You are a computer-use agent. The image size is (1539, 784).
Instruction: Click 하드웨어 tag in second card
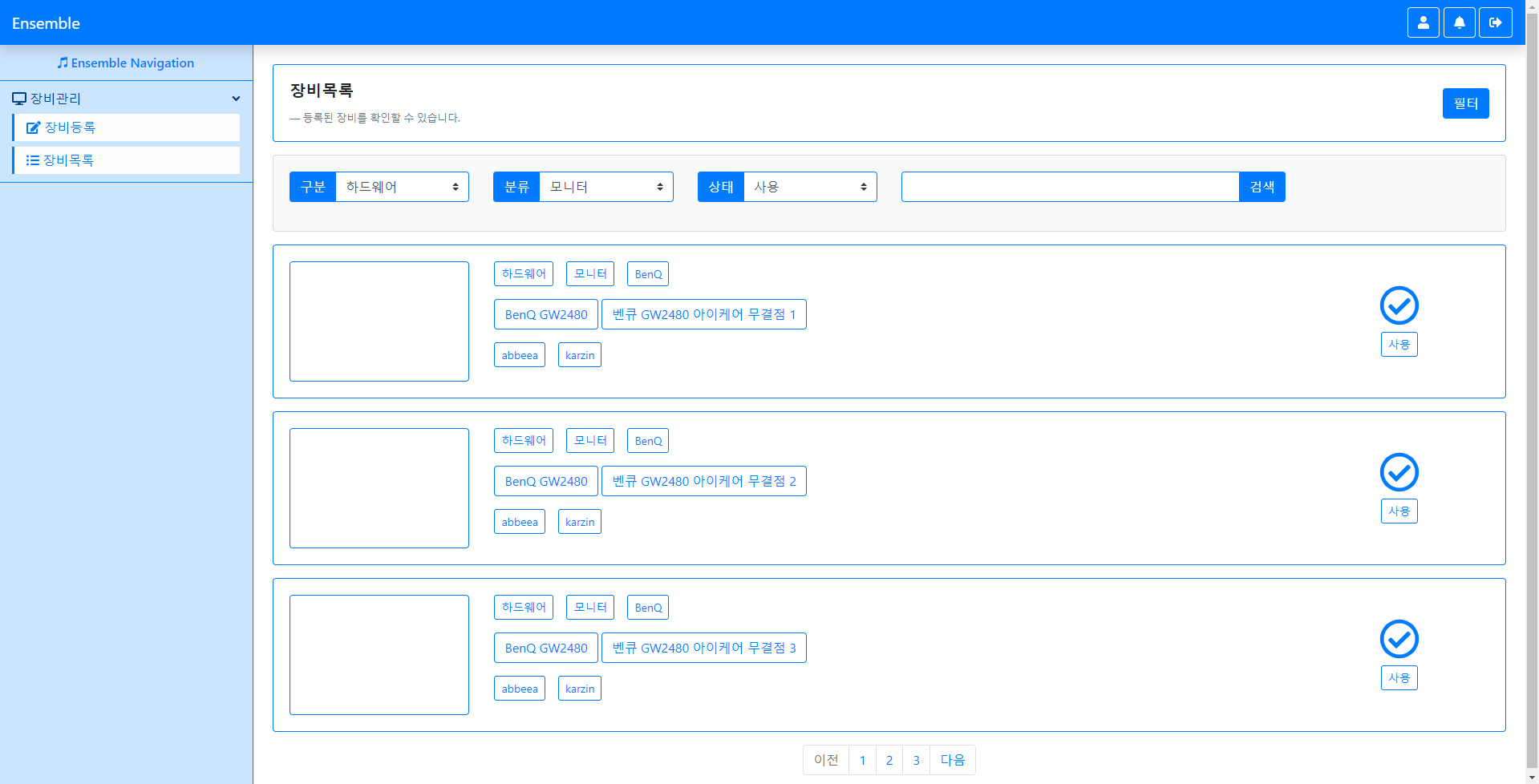[x=524, y=440]
